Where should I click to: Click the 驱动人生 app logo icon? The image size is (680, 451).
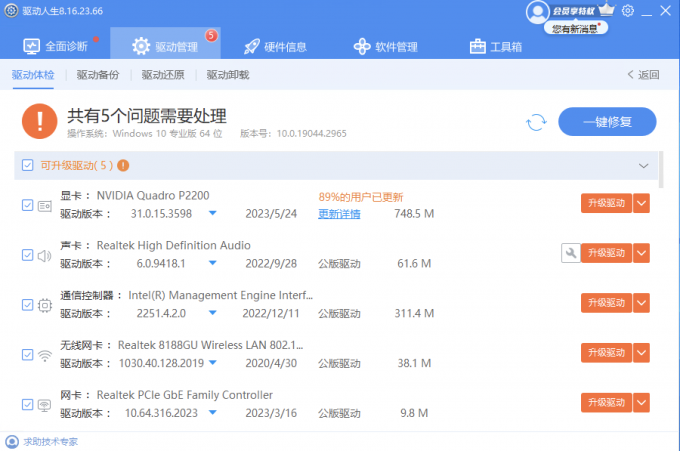(x=11, y=11)
